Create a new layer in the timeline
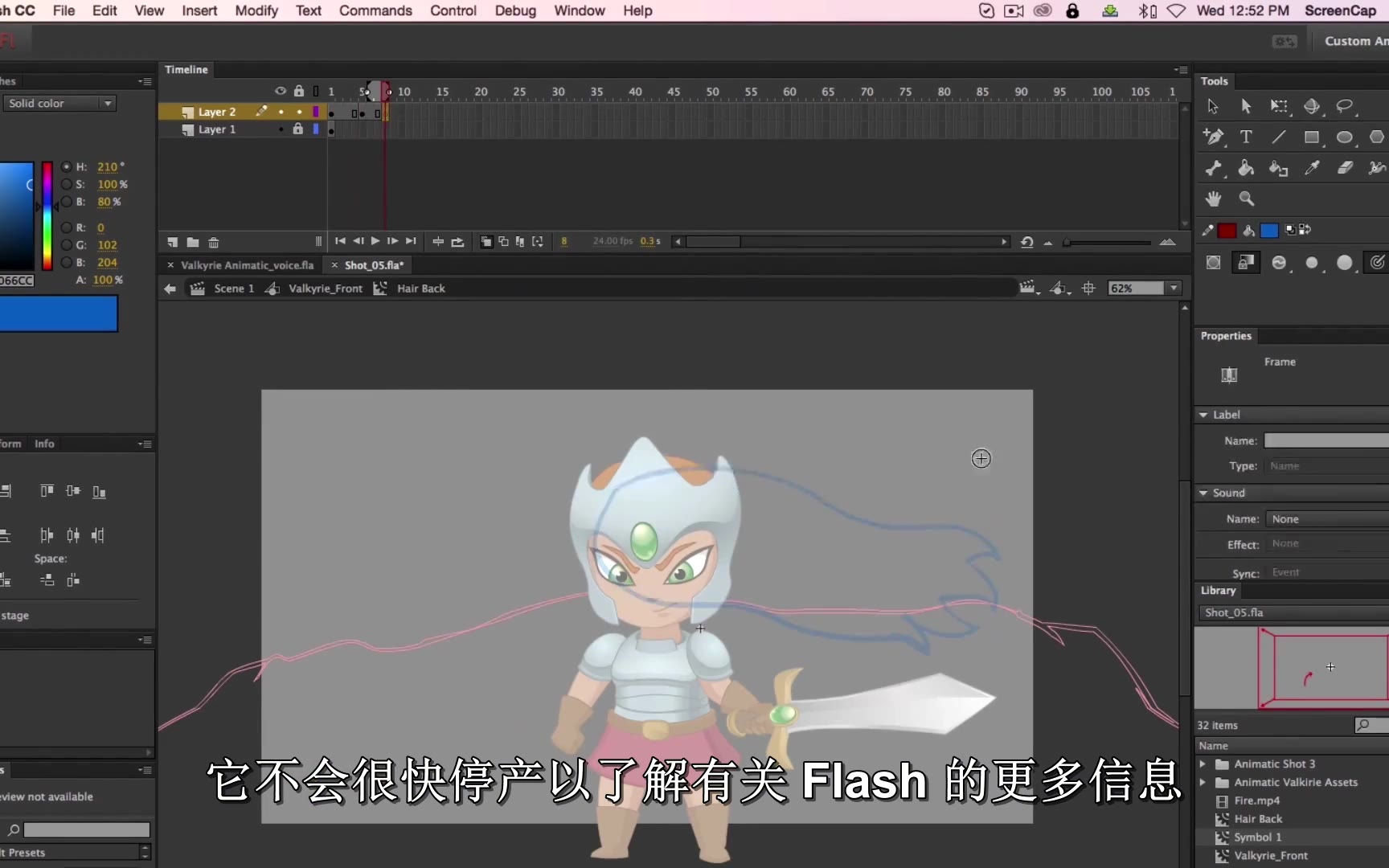The height and width of the screenshot is (868, 1389). [172, 242]
